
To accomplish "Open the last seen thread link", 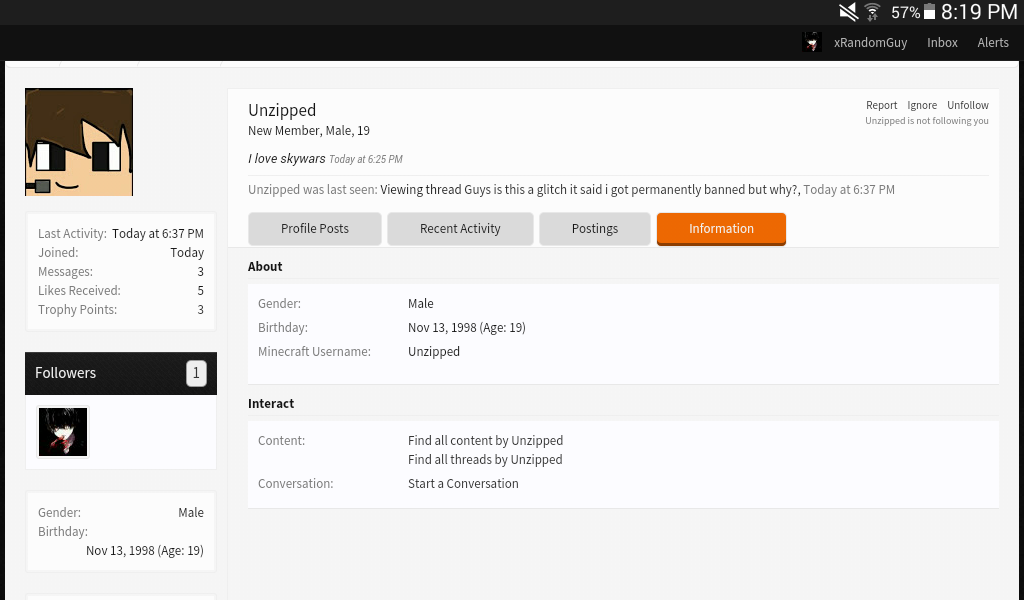I will point(590,190).
